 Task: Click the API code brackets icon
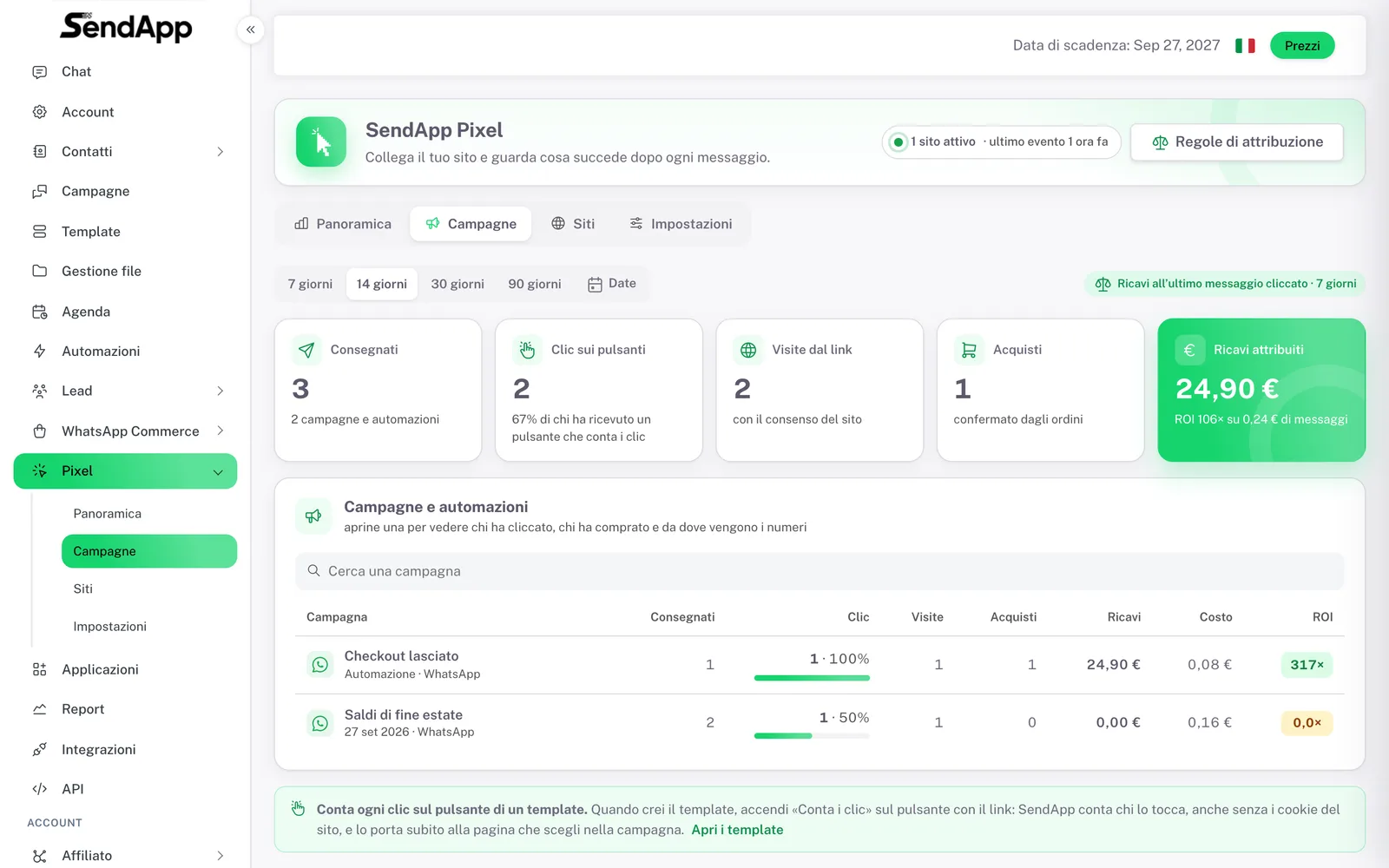(39, 789)
